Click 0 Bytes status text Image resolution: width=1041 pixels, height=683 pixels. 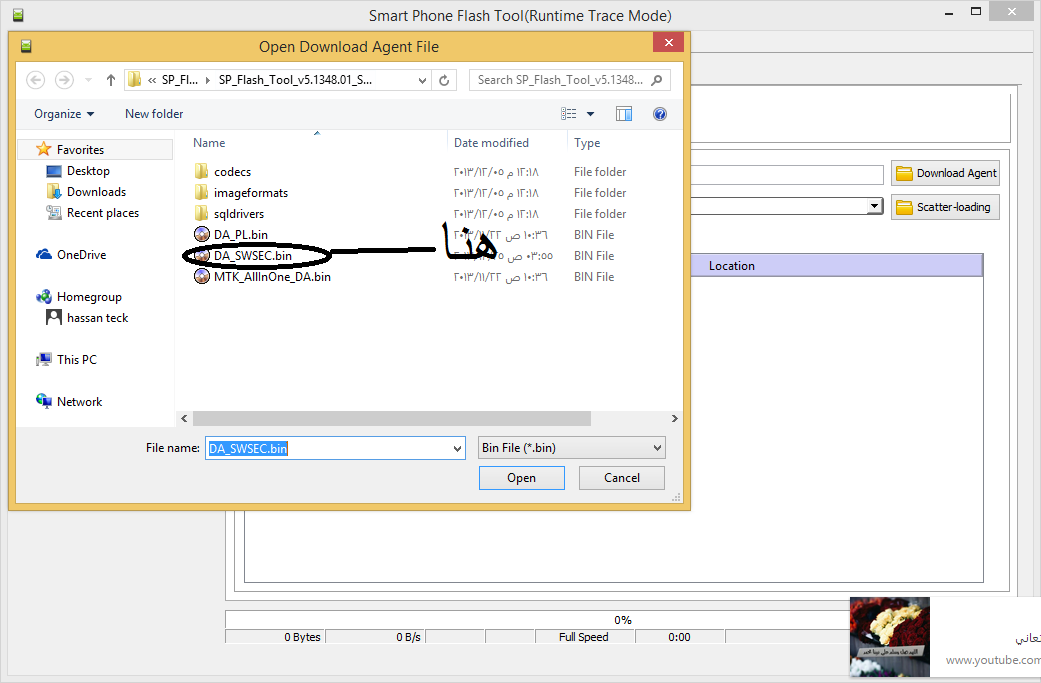(302, 637)
